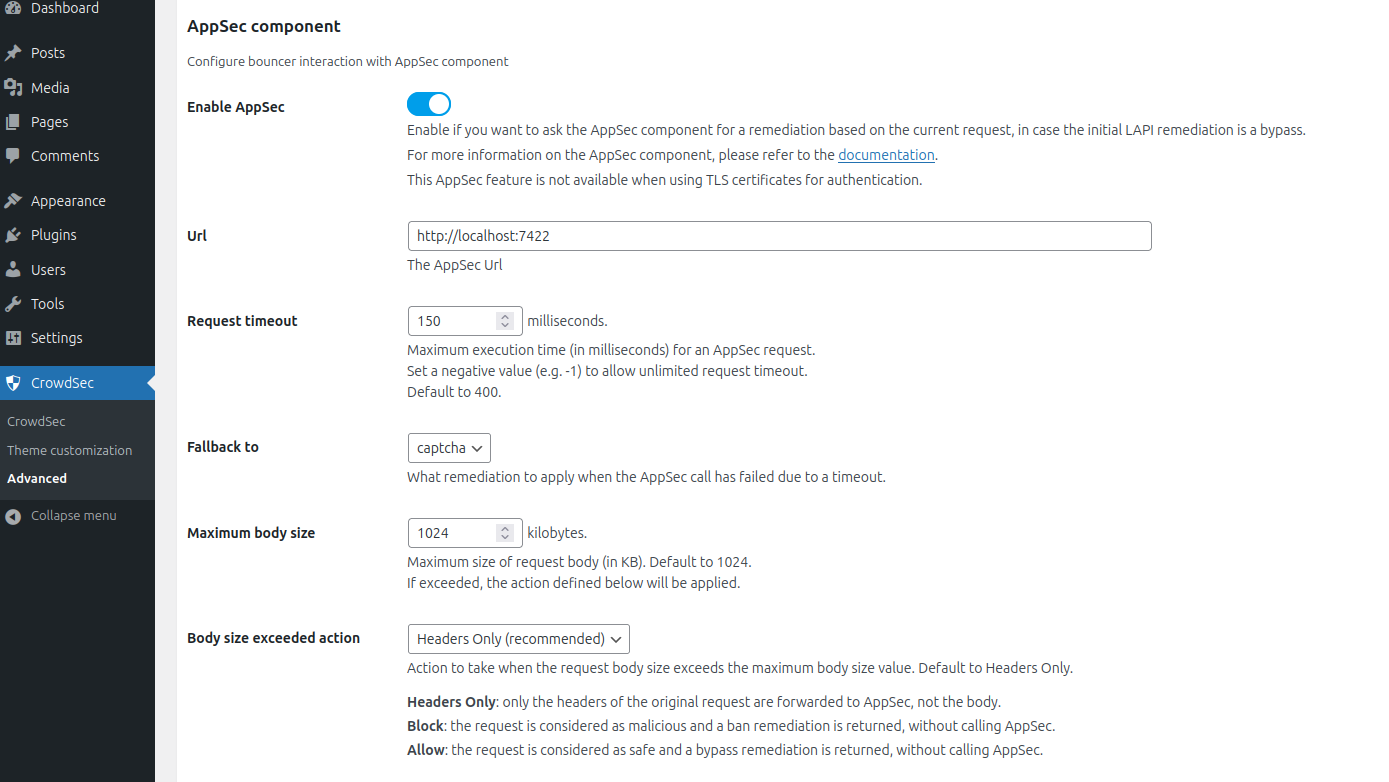Open the Body size exceeded action dropdown
The image size is (1389, 782).
click(x=518, y=638)
